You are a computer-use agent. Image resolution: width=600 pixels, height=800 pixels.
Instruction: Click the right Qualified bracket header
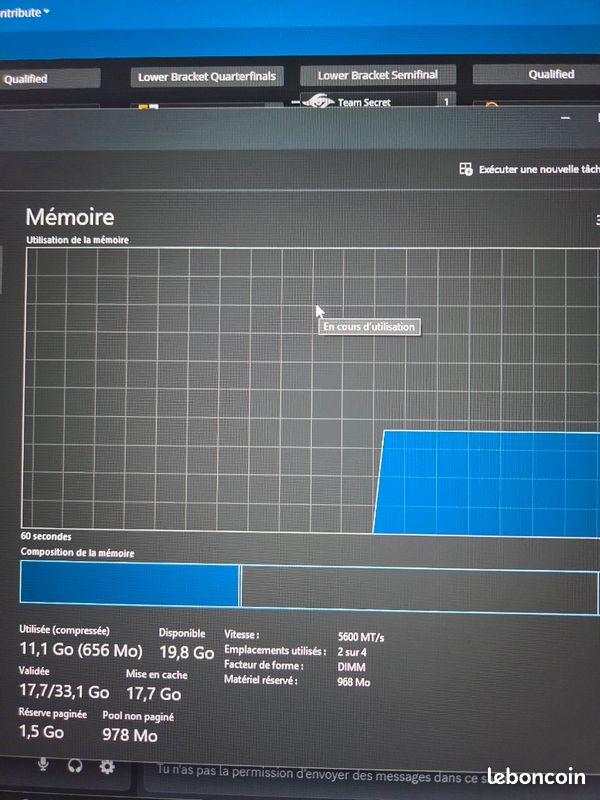point(536,74)
